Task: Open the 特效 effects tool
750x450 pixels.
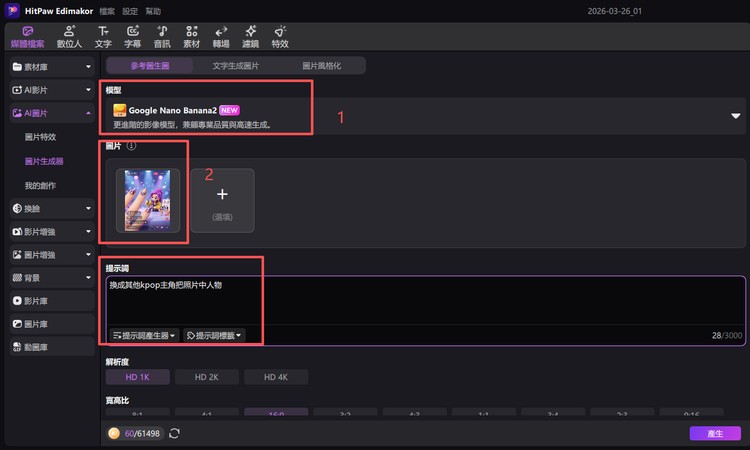Action: [280, 37]
